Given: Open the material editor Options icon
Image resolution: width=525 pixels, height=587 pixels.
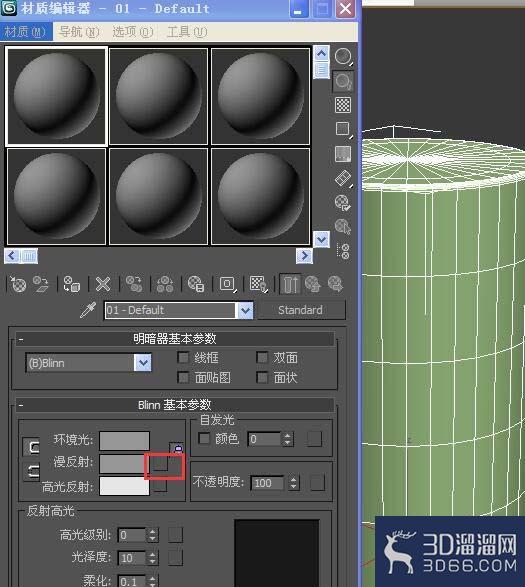Looking at the screenshot, I should click(x=343, y=203).
